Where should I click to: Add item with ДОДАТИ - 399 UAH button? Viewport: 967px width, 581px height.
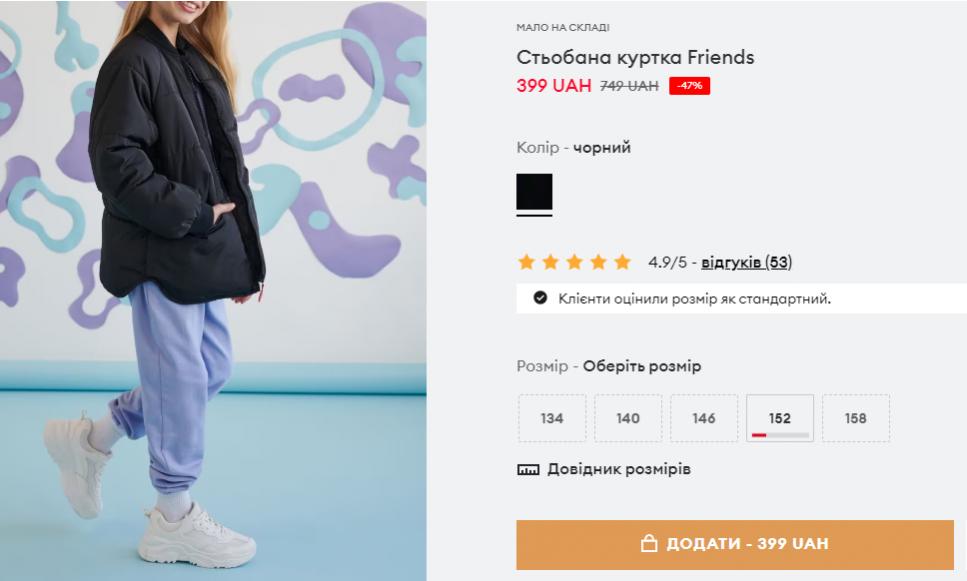[x=735, y=544]
